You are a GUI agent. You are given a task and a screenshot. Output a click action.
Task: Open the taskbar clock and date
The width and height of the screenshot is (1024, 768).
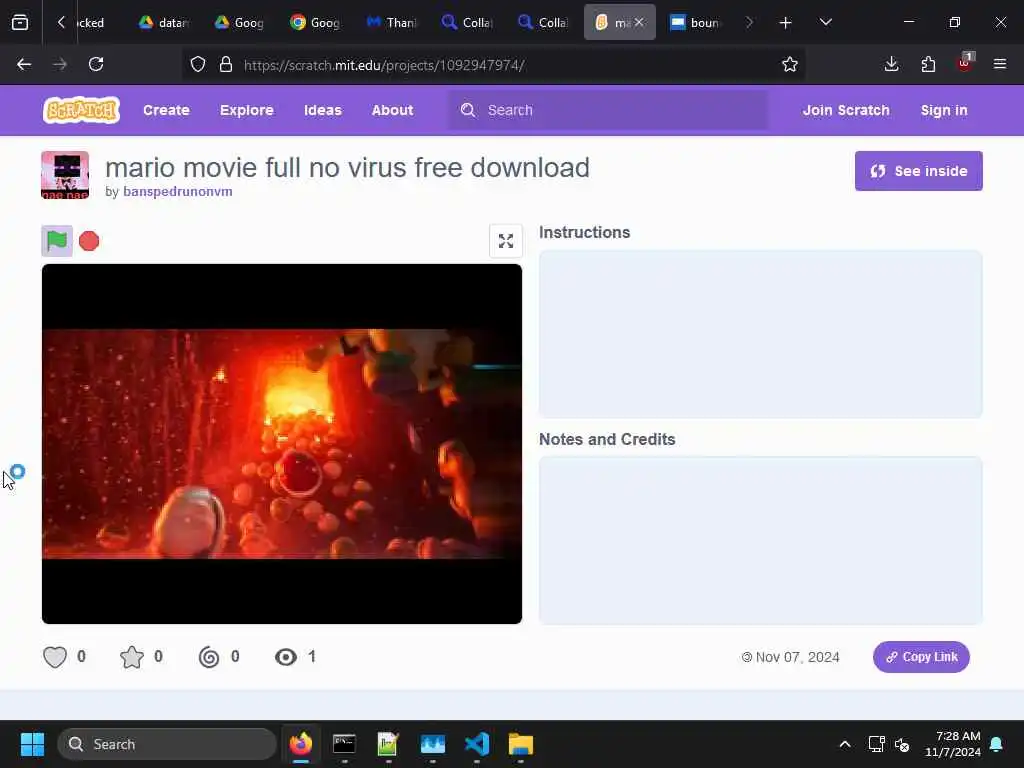953,744
